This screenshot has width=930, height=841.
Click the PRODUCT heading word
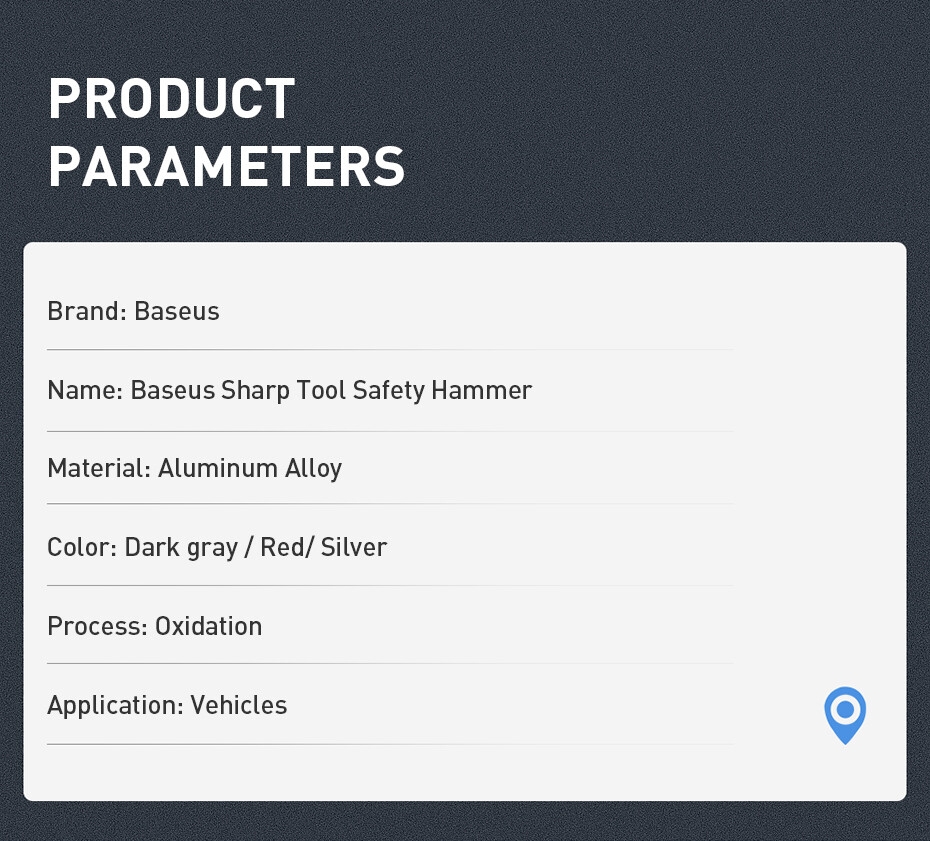(x=171, y=100)
